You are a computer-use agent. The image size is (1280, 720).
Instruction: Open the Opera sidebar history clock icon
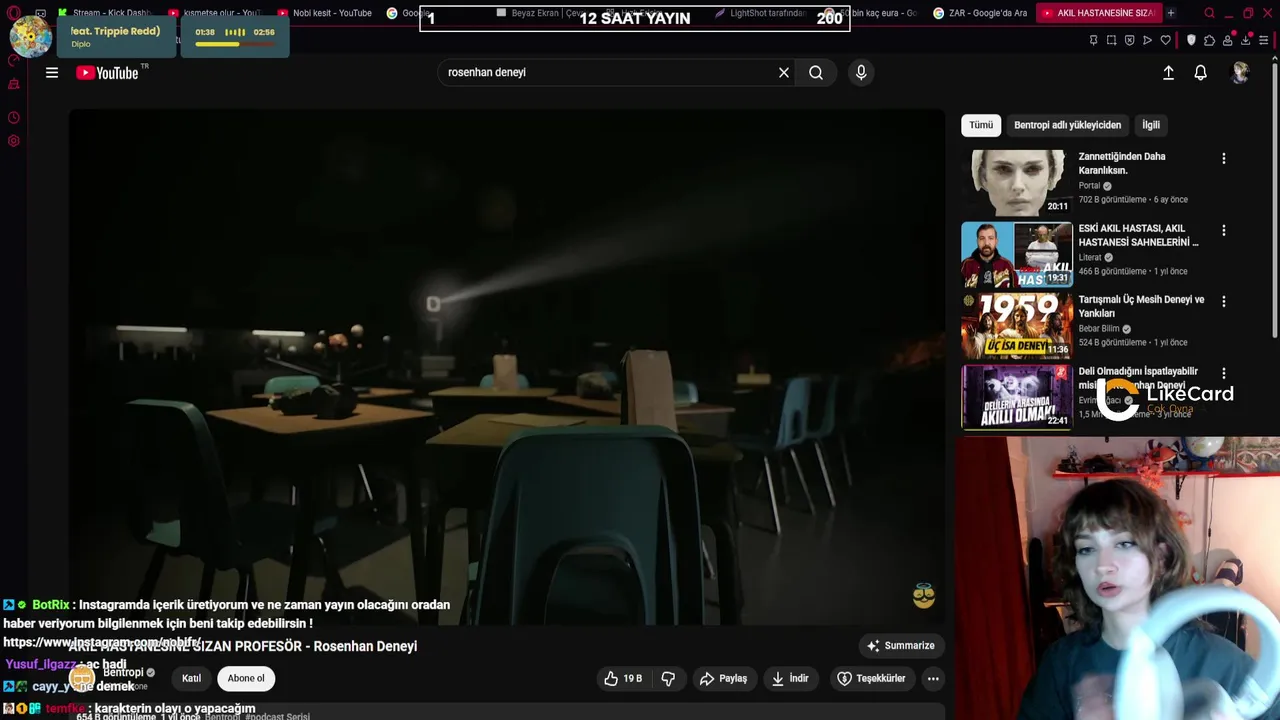click(x=14, y=118)
